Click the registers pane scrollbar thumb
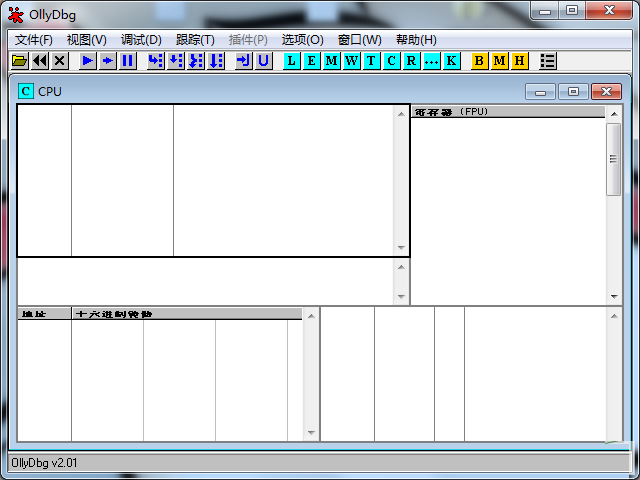The image size is (640, 480). pyautogui.click(x=613, y=159)
